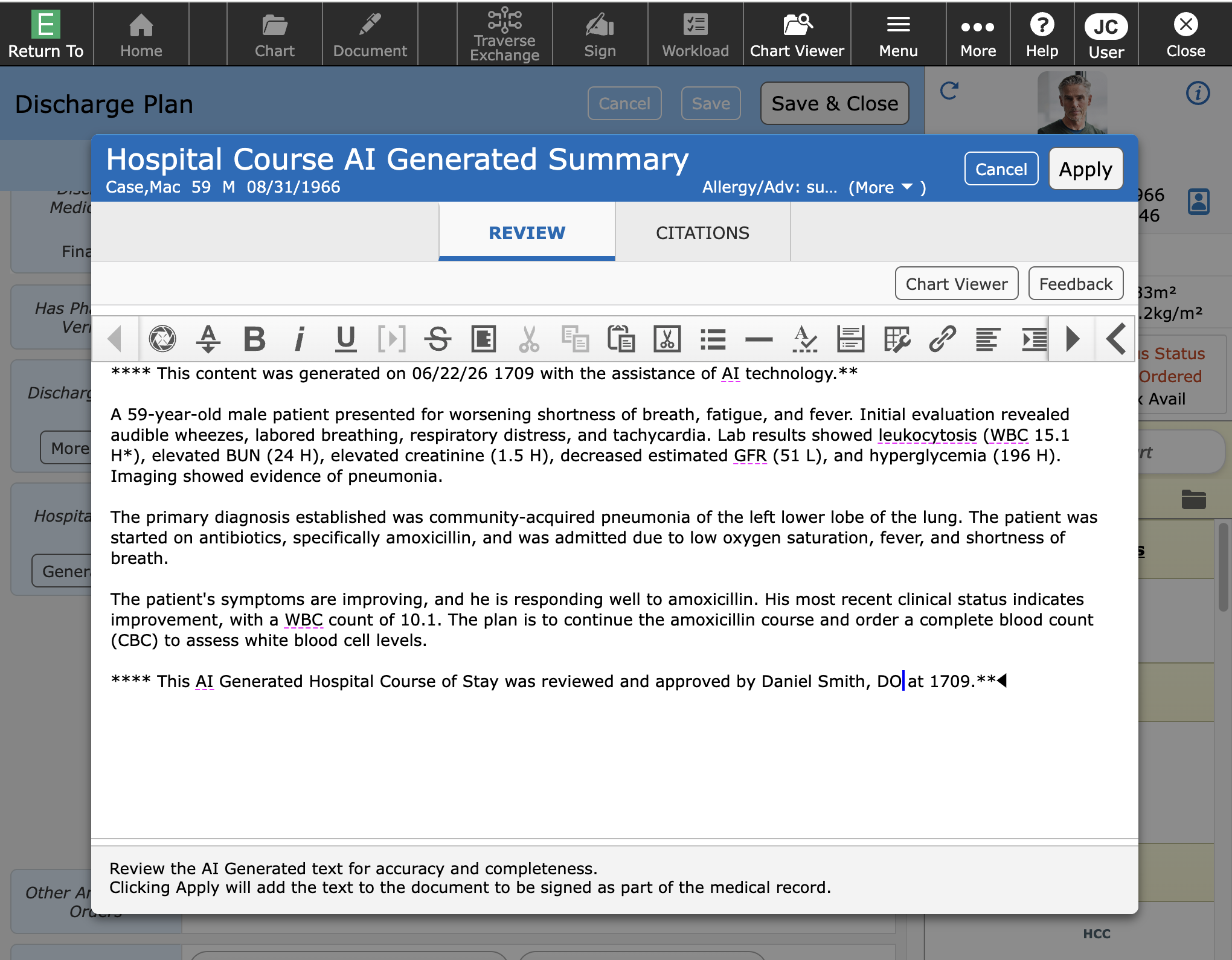Switch to the CITATIONS tab
This screenshot has height=960, width=1232.
(702, 232)
